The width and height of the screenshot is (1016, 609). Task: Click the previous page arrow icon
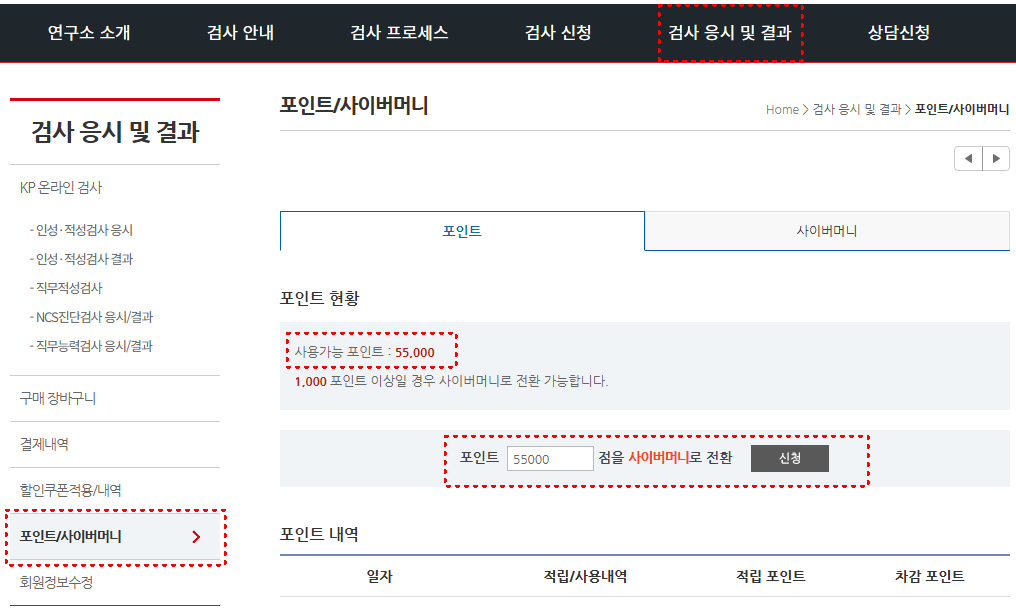click(x=968, y=158)
